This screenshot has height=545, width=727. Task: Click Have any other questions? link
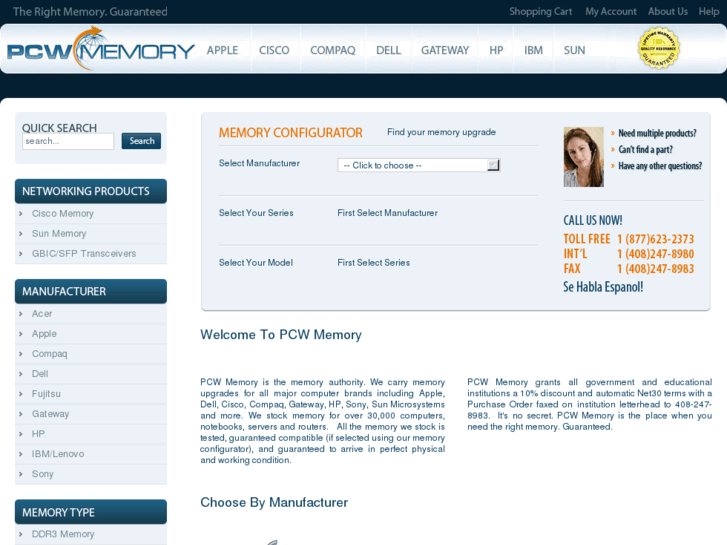[x=660, y=166]
